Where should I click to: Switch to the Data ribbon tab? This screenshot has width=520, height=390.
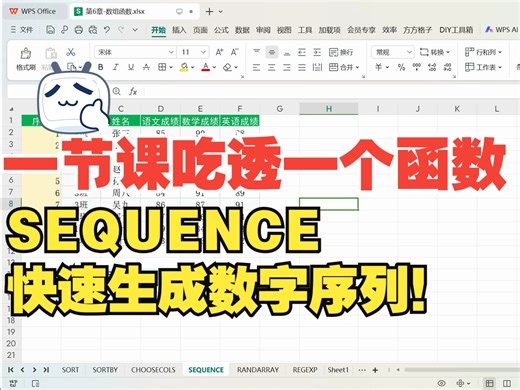point(242,30)
